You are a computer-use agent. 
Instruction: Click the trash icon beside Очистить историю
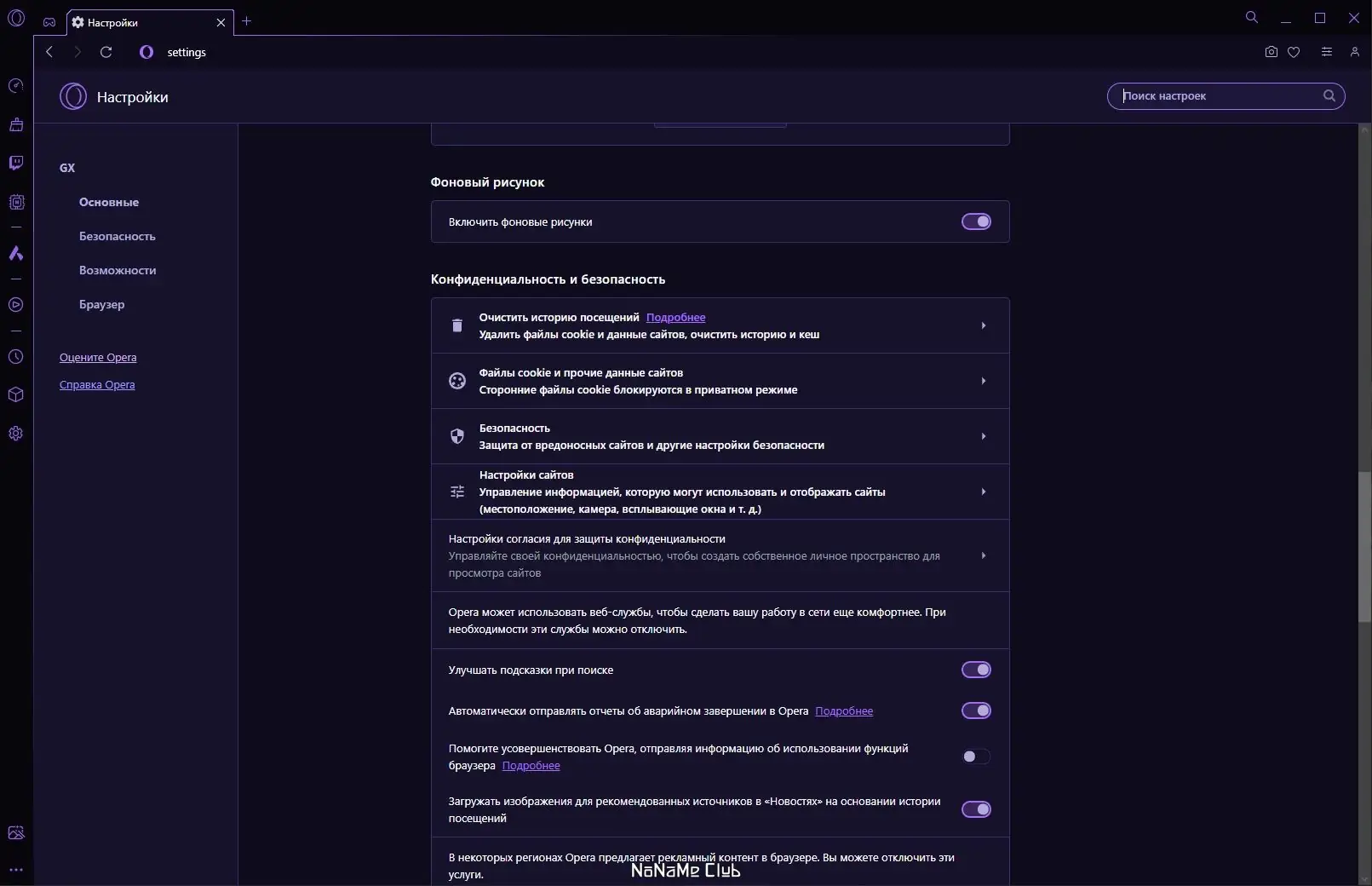pyautogui.click(x=457, y=325)
